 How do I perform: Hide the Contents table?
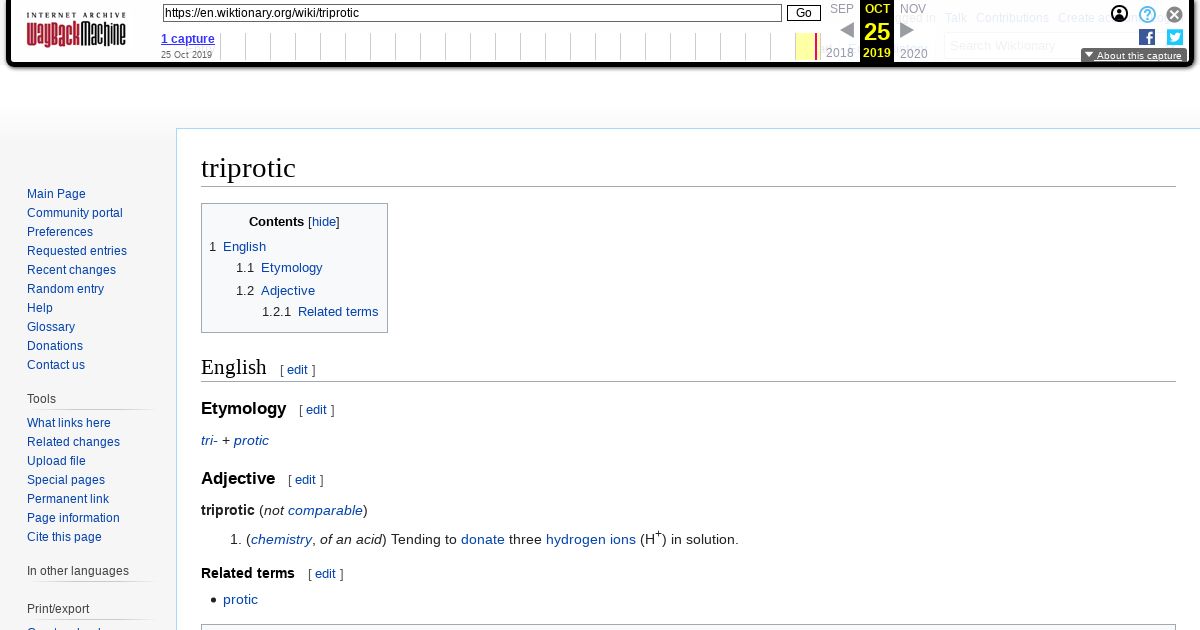point(324,222)
